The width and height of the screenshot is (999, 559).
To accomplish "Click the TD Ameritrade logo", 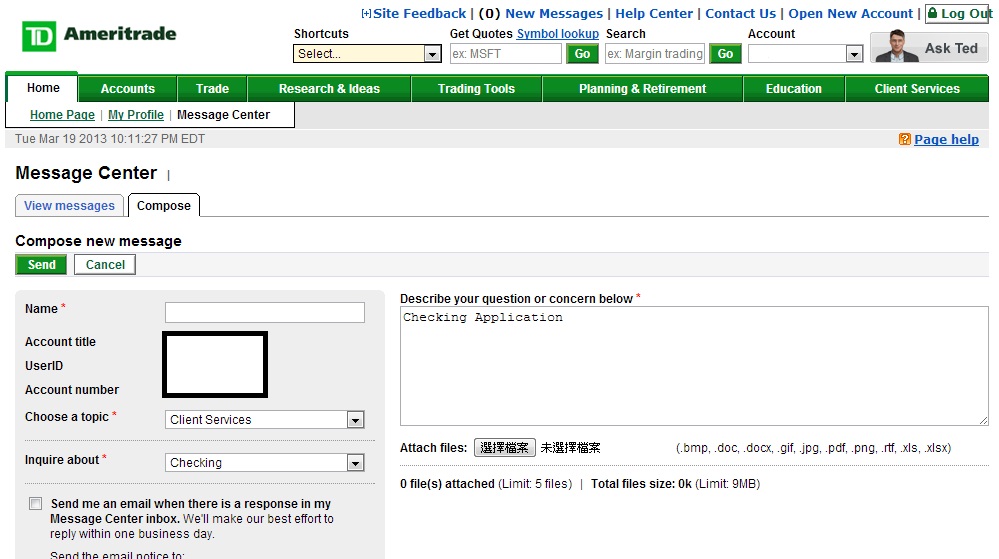I will (99, 35).
